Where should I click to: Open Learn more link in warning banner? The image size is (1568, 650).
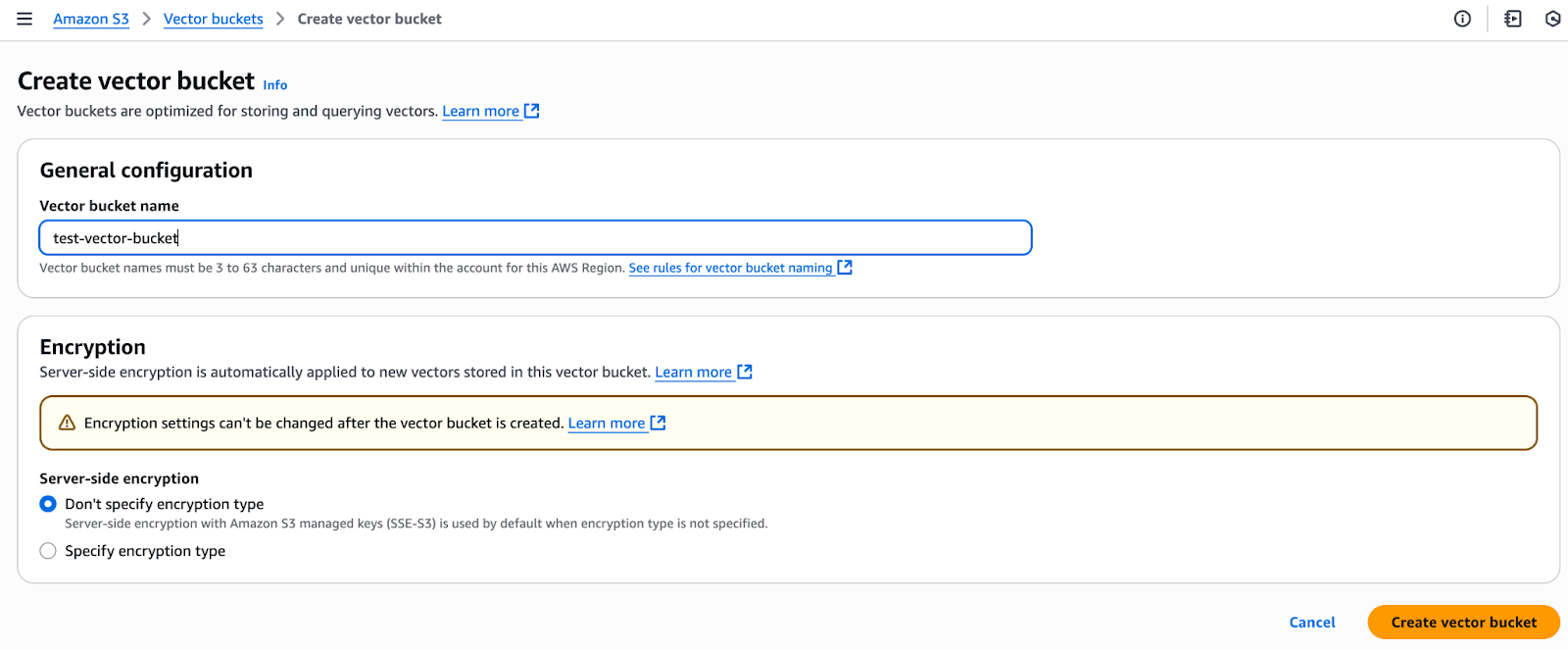pos(607,423)
